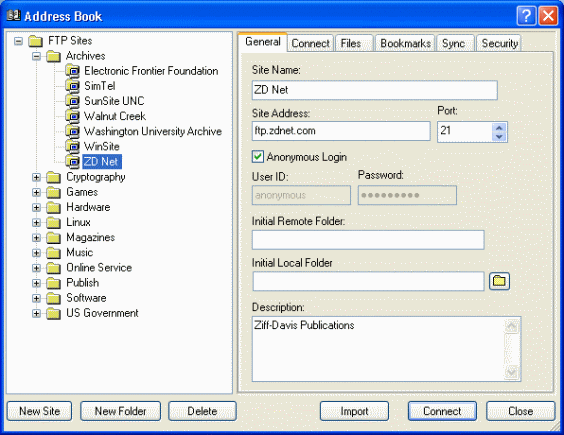Browse for initial local folder icon
Image resolution: width=564 pixels, height=435 pixels.
point(499,281)
